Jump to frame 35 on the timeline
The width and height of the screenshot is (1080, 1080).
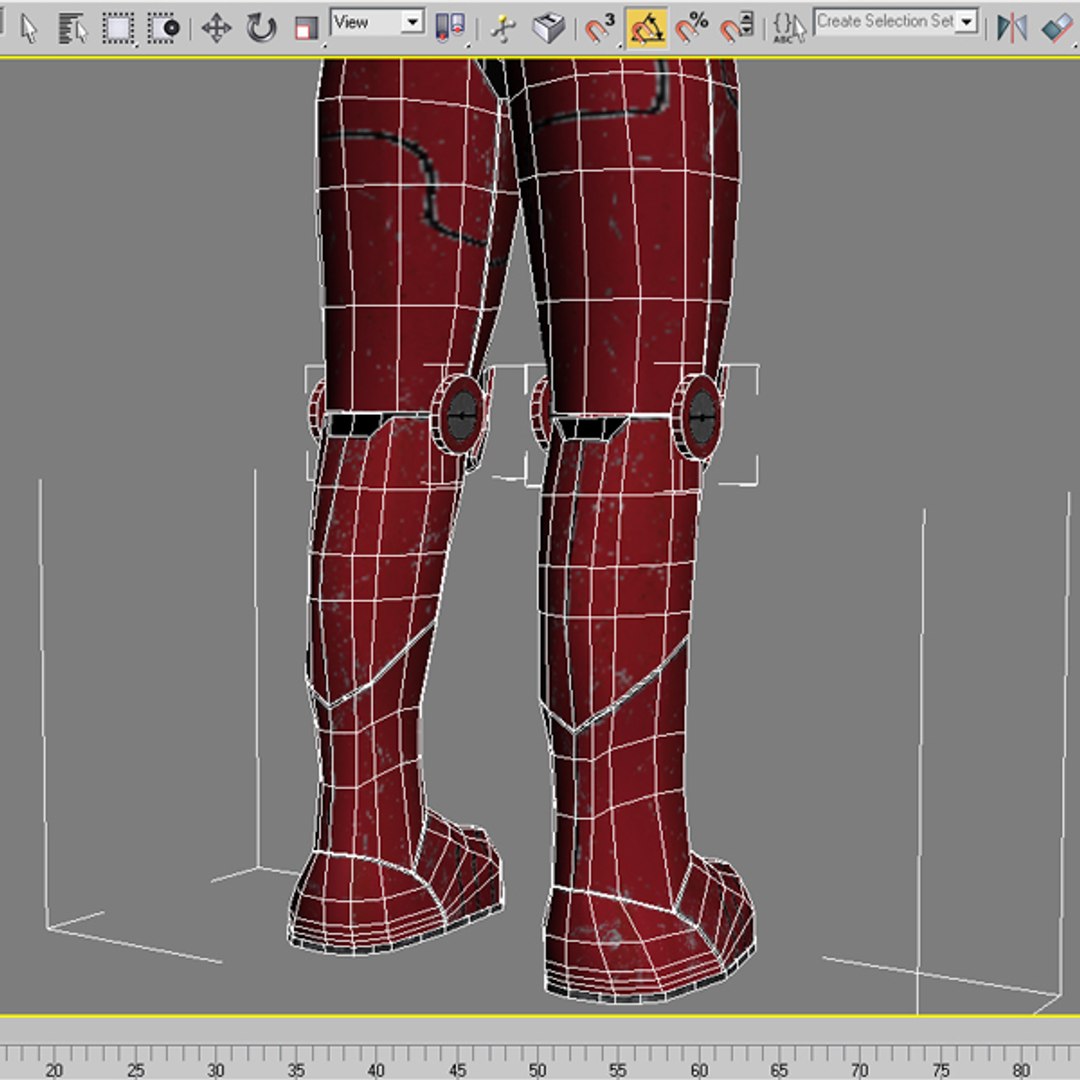(296, 1070)
